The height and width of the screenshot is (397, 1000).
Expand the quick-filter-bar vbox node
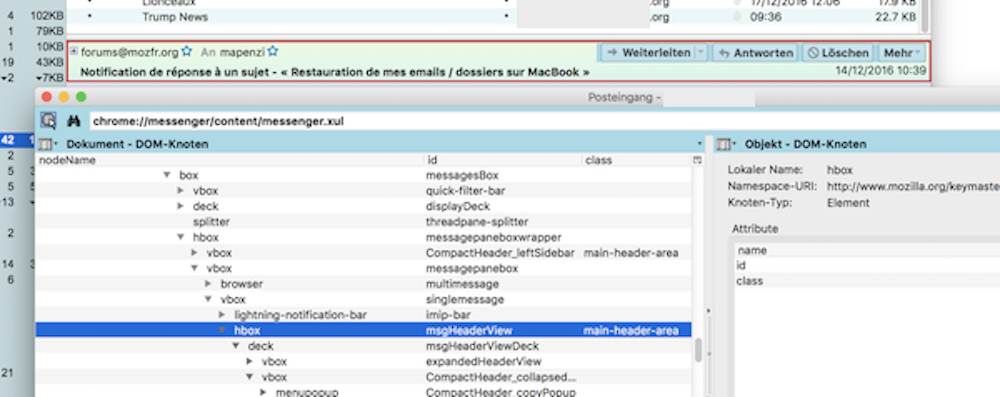(x=180, y=190)
